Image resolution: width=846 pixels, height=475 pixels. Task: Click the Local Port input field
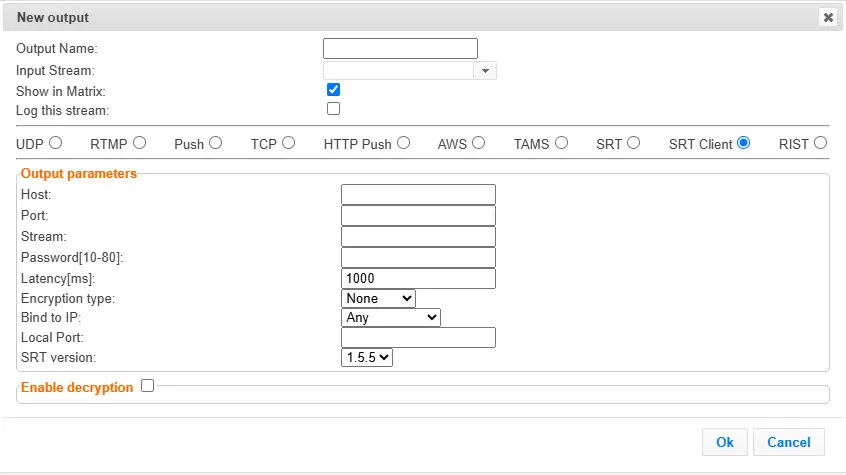pyautogui.click(x=418, y=337)
